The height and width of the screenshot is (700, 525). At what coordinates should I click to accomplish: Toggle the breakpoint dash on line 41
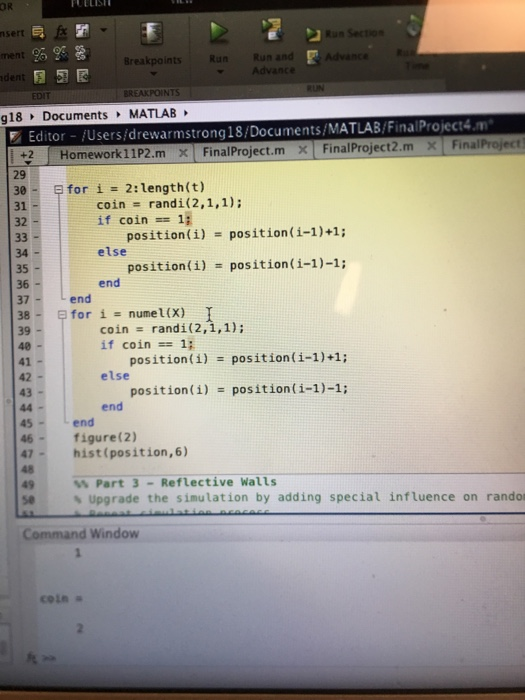tap(40, 362)
